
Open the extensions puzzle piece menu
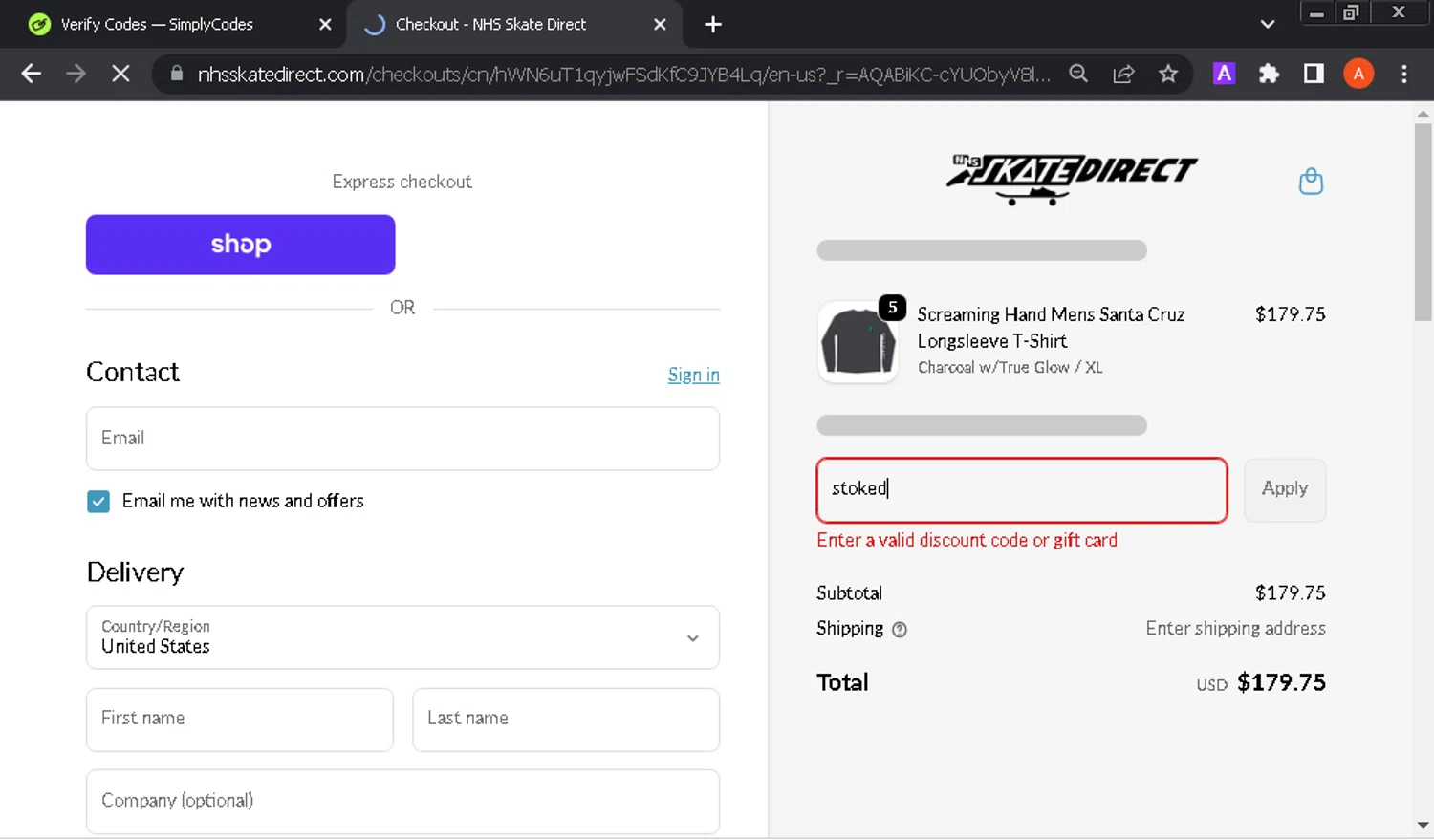(x=1269, y=74)
